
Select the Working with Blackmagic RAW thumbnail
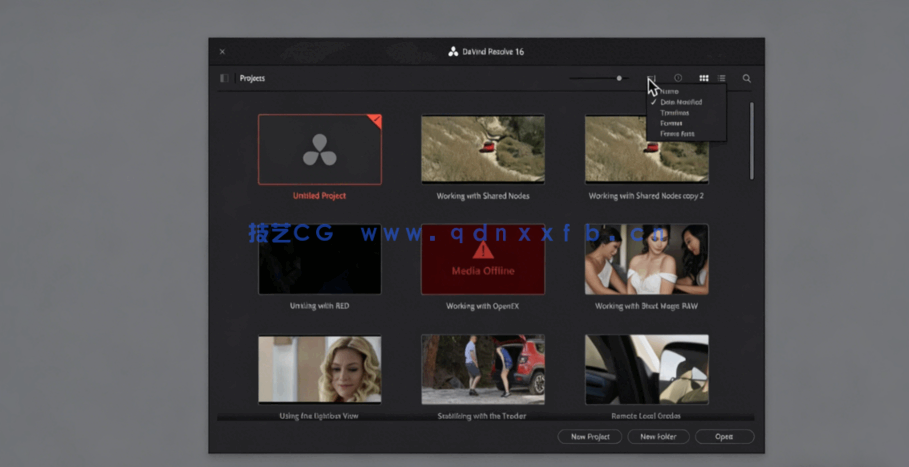pos(646,259)
